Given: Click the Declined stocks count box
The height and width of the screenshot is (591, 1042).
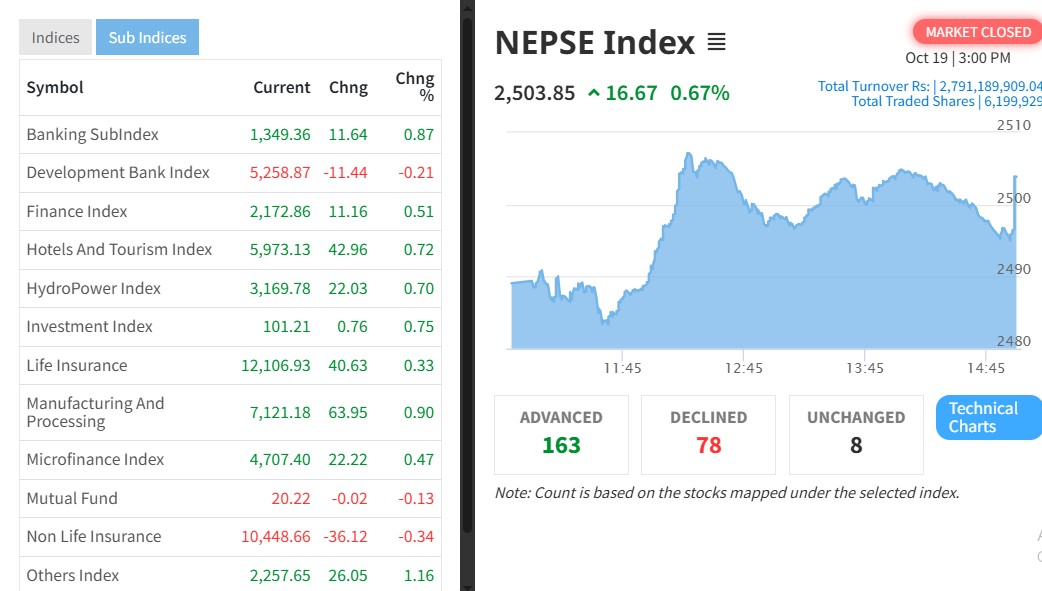Looking at the screenshot, I should point(708,434).
